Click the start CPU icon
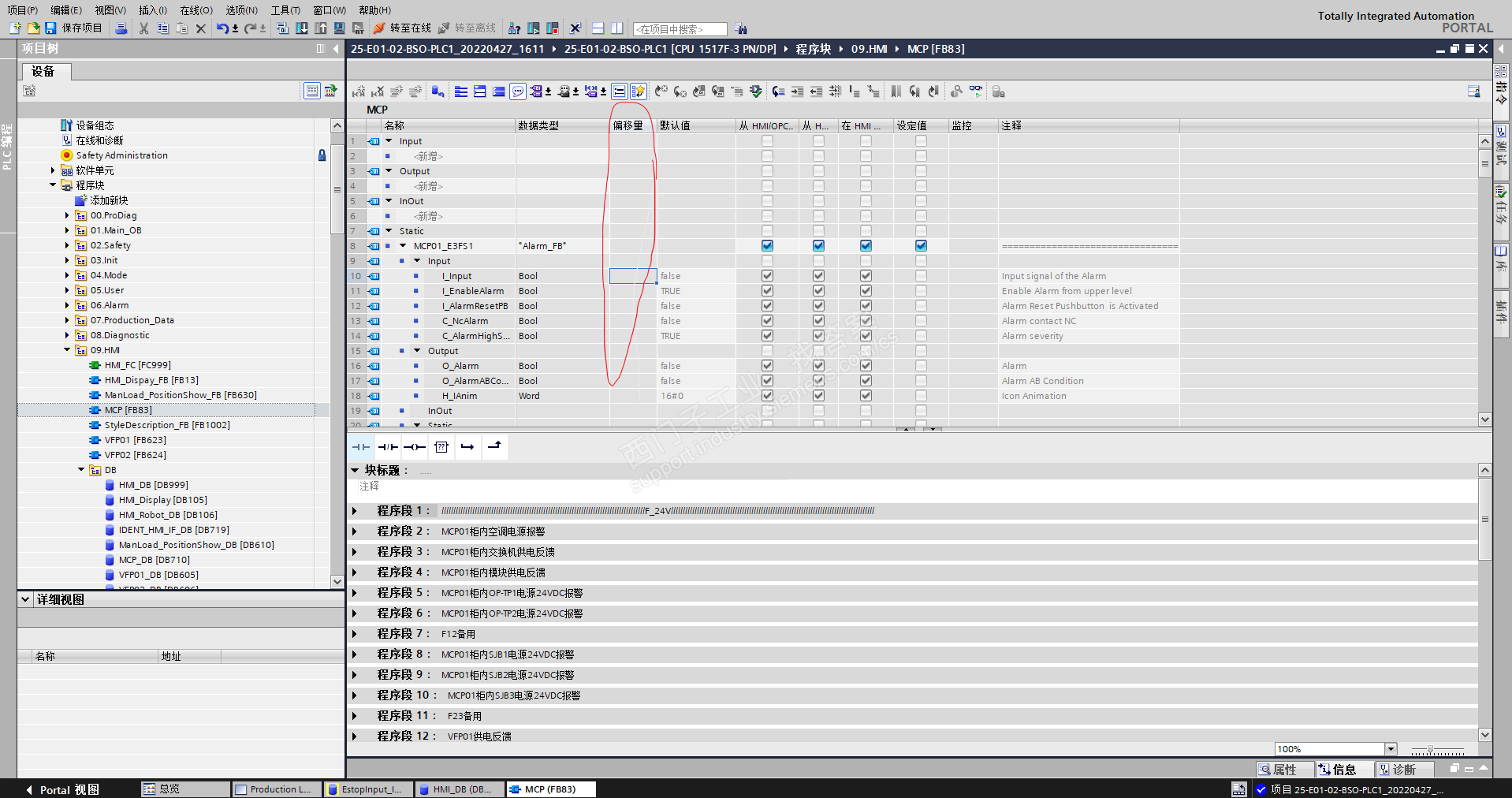The width and height of the screenshot is (1512, 798). [534, 28]
